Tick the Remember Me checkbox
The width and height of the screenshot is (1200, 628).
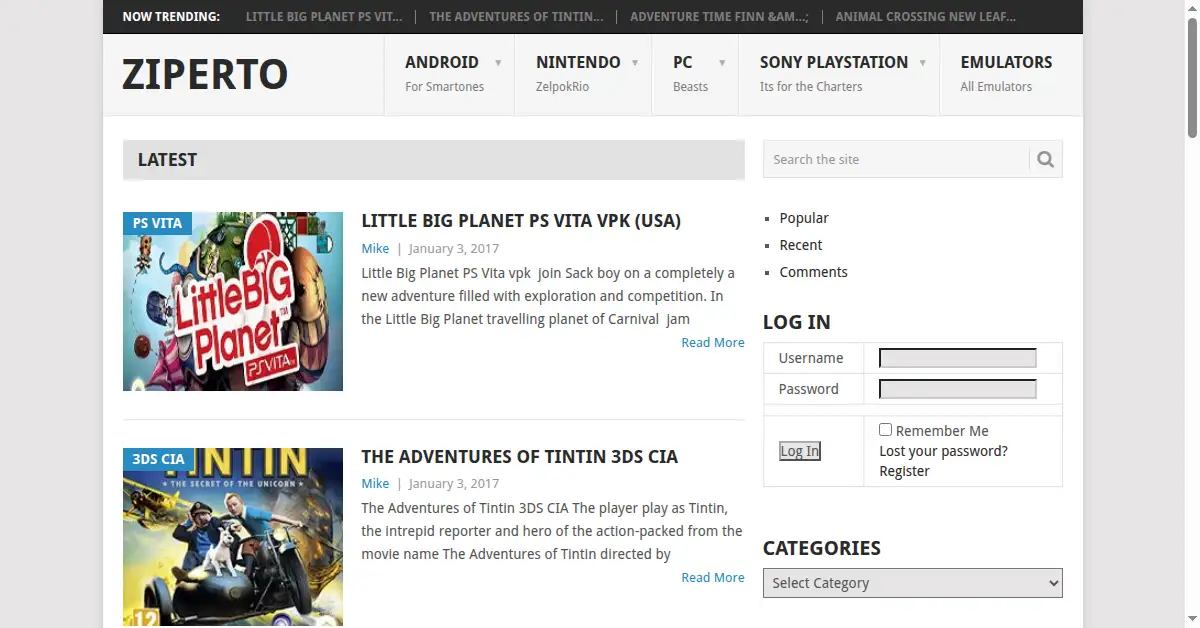[885, 430]
